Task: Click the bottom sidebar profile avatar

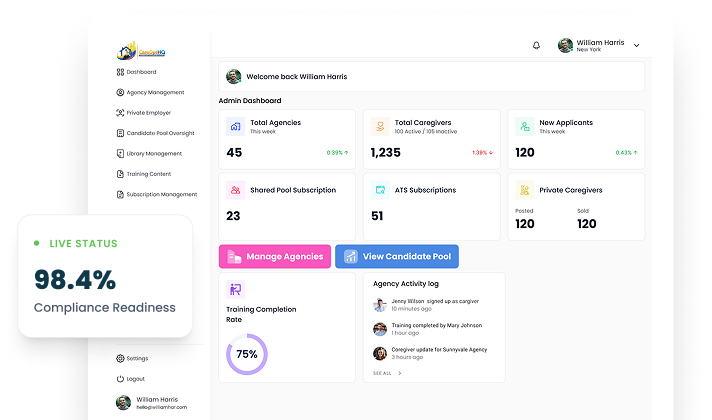Action: (x=124, y=403)
